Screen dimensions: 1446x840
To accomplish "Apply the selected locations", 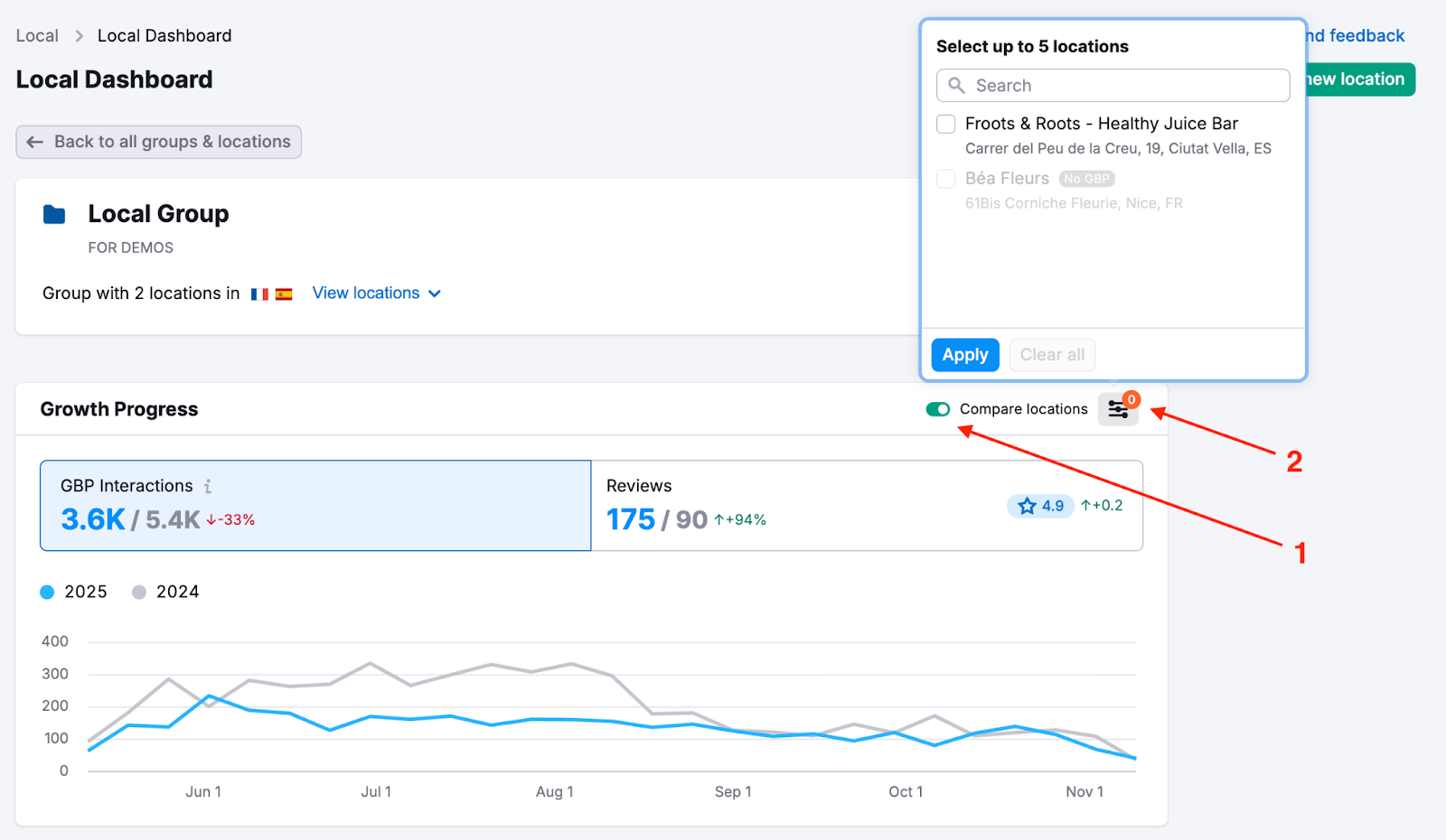I will point(964,354).
